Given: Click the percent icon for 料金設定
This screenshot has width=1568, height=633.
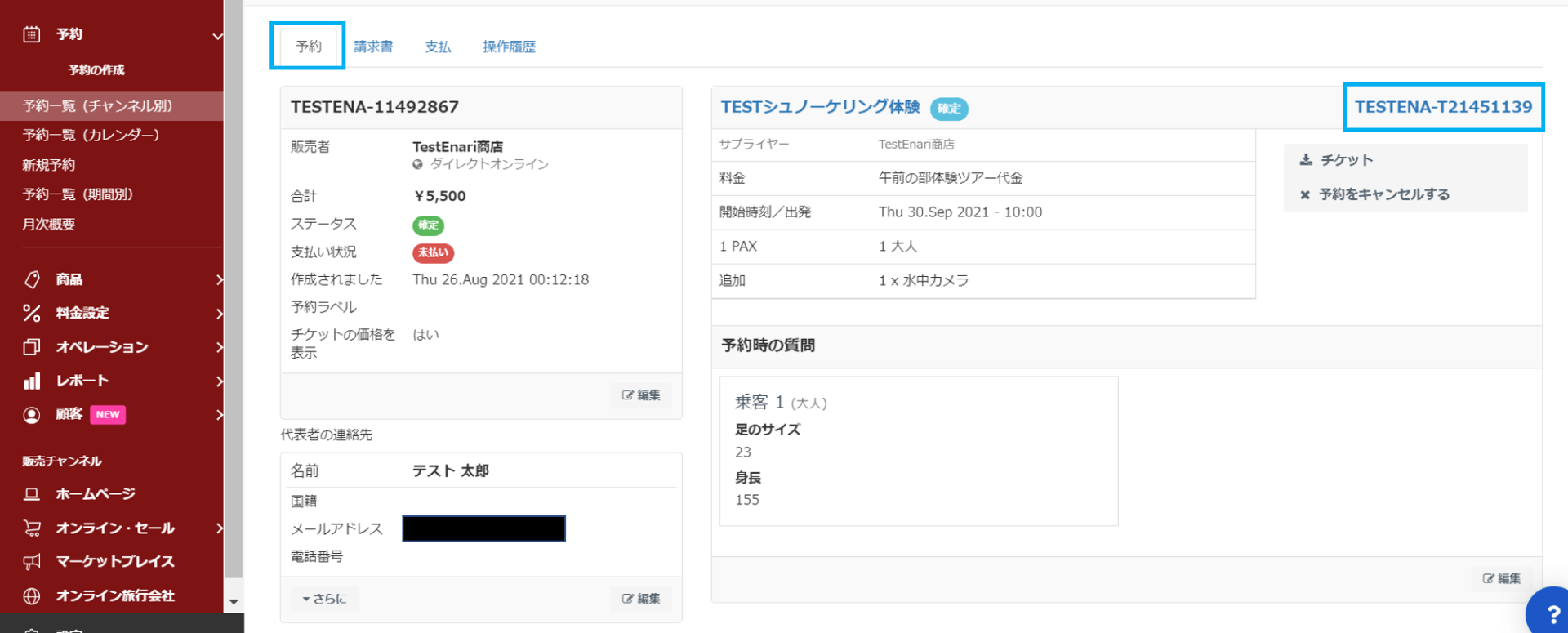Looking at the screenshot, I should pos(32,313).
